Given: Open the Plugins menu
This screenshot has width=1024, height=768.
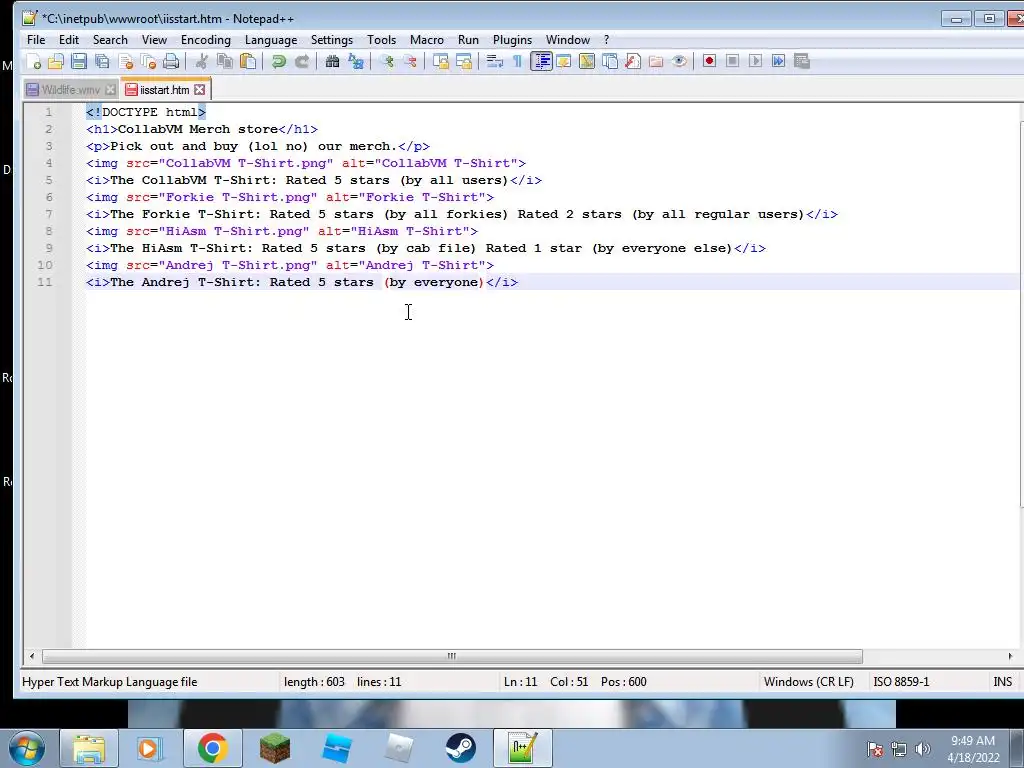Looking at the screenshot, I should [512, 40].
